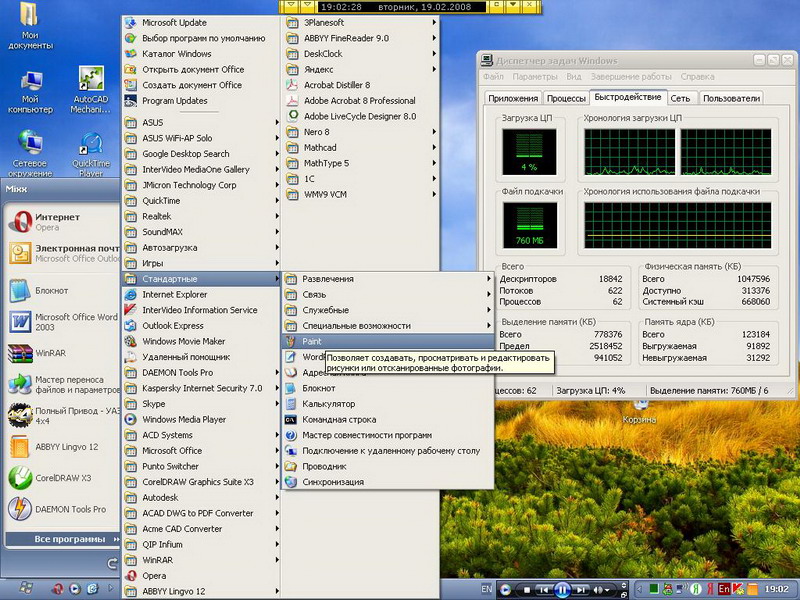
Task: Open DAEMON Tools Pro from recent list
Action: (x=62, y=509)
